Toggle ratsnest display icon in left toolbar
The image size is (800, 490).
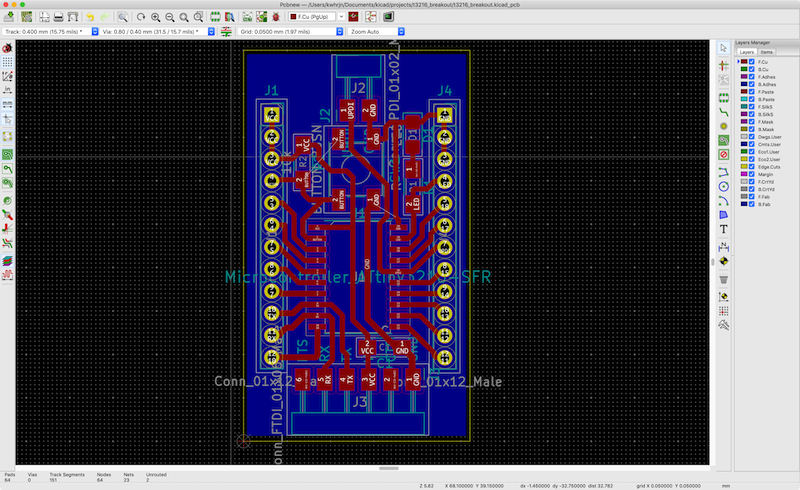tap(7, 136)
